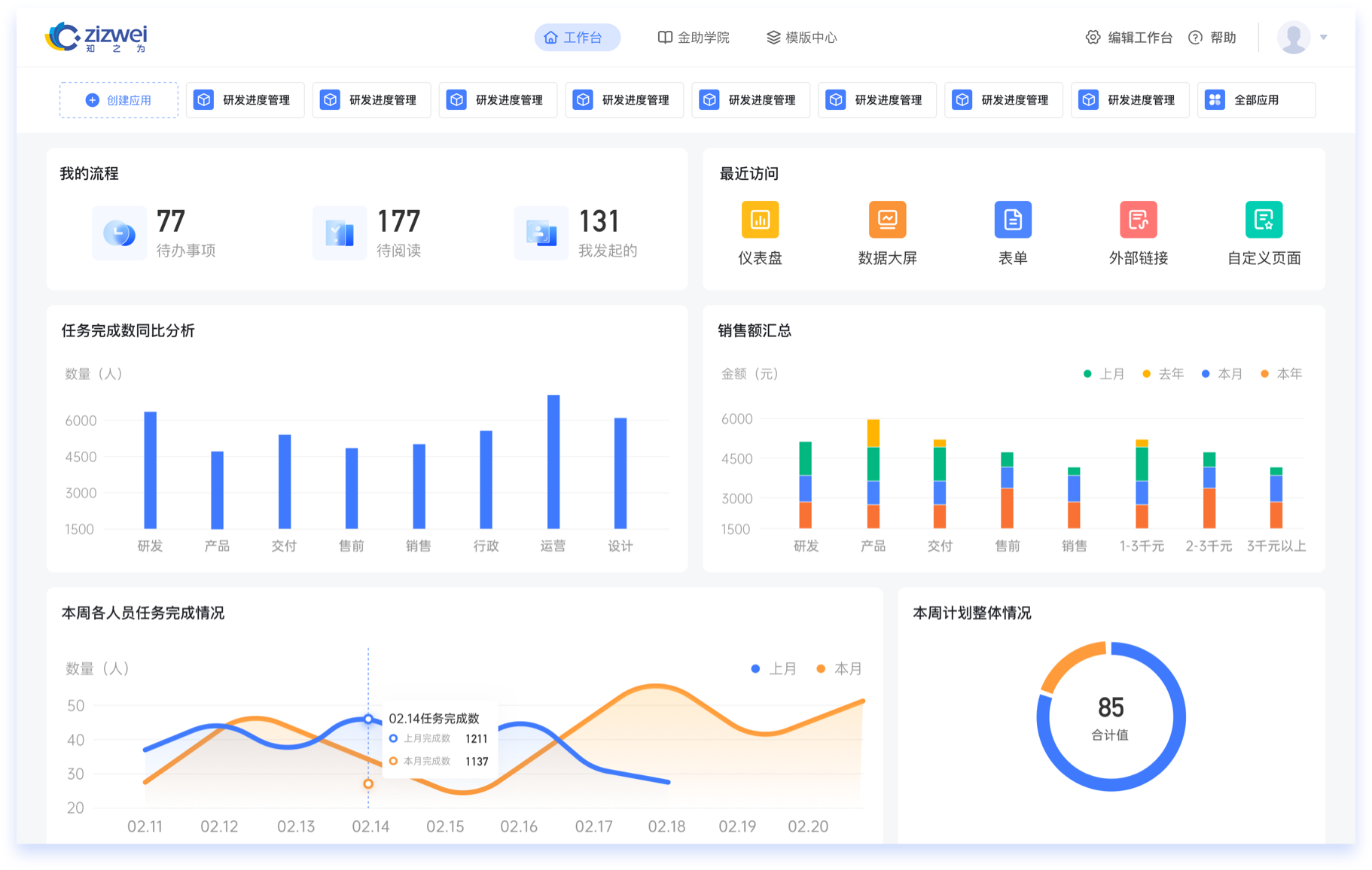
Task: Click the 待阅读 icon
Action: pyautogui.click(x=340, y=233)
